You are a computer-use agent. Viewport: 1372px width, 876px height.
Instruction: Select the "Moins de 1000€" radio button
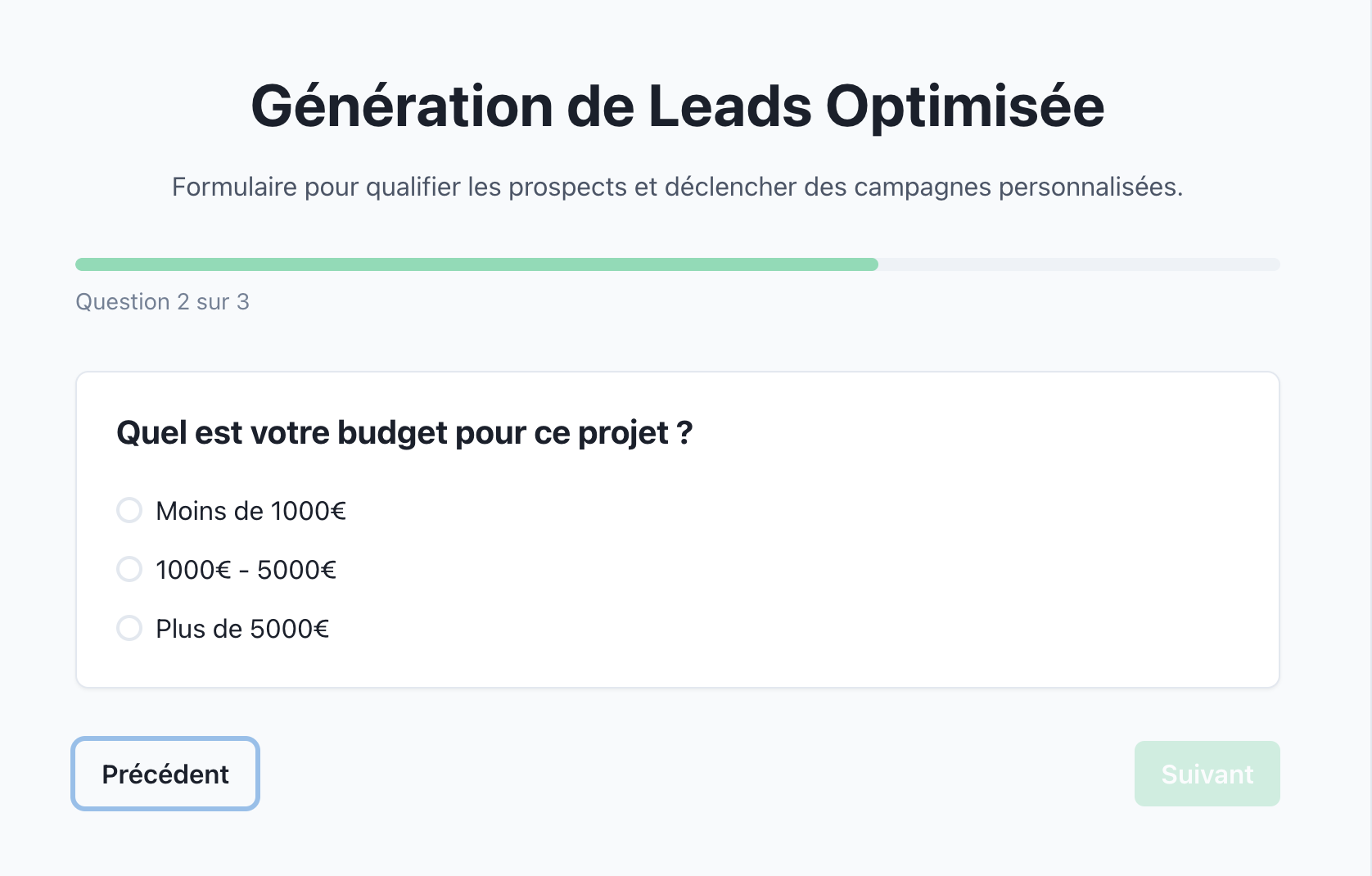tap(129, 511)
